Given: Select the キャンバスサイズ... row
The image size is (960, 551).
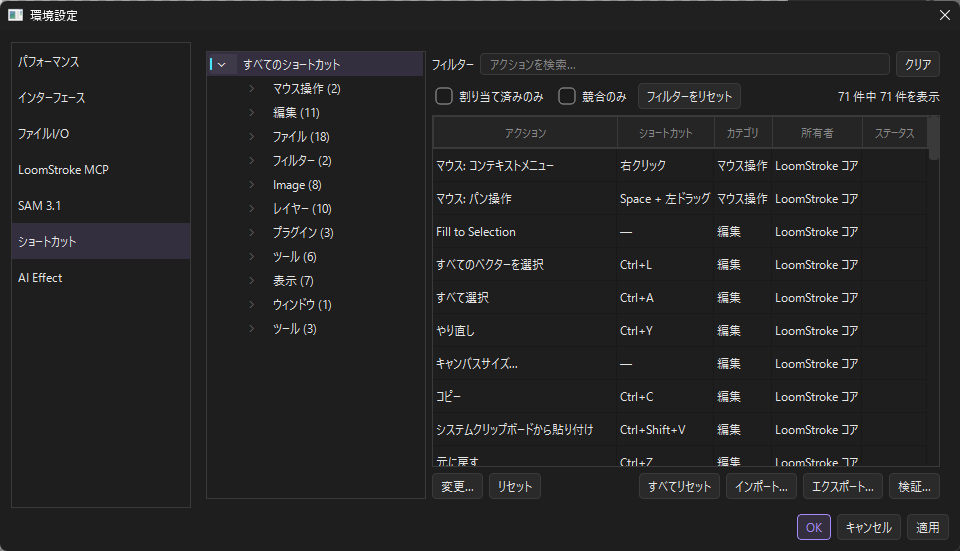Looking at the screenshot, I should click(680, 364).
